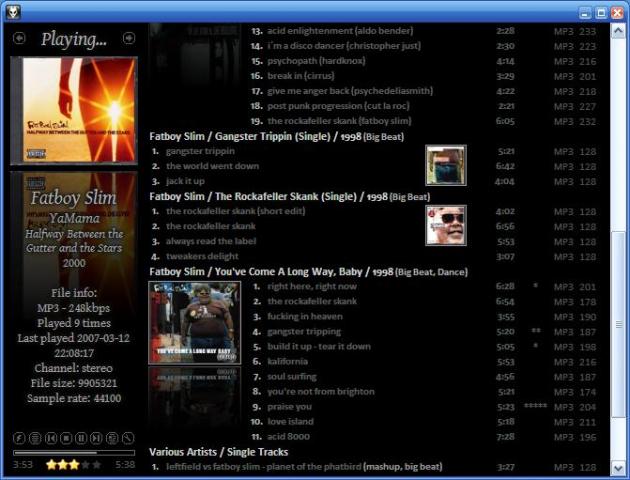Click the app icon in title bar
The width and height of the screenshot is (630, 480).
click(13, 12)
